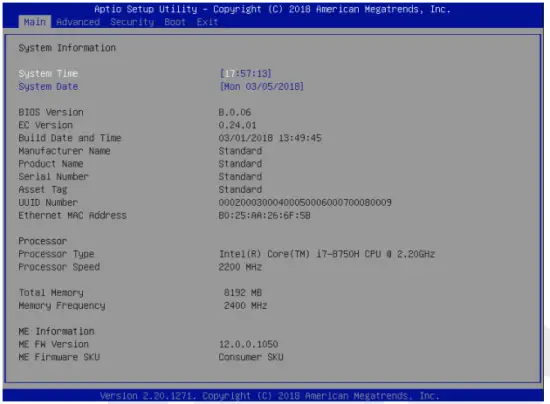The width and height of the screenshot is (550, 404).
Task: Click the Standard value beside Product Name
Action: click(x=240, y=164)
